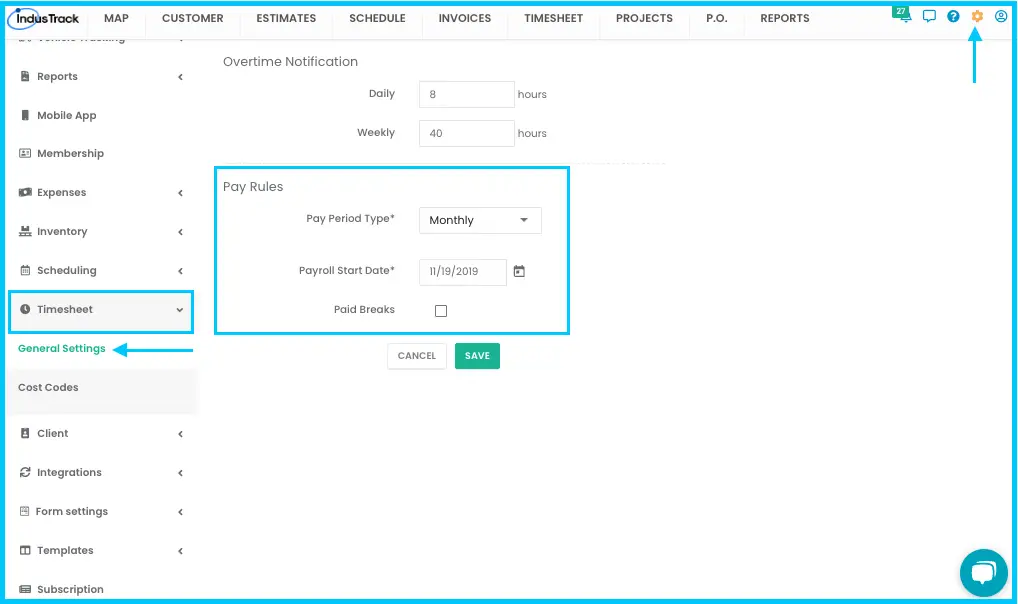Click the Membership card icon
The image size is (1018, 604).
click(25, 153)
